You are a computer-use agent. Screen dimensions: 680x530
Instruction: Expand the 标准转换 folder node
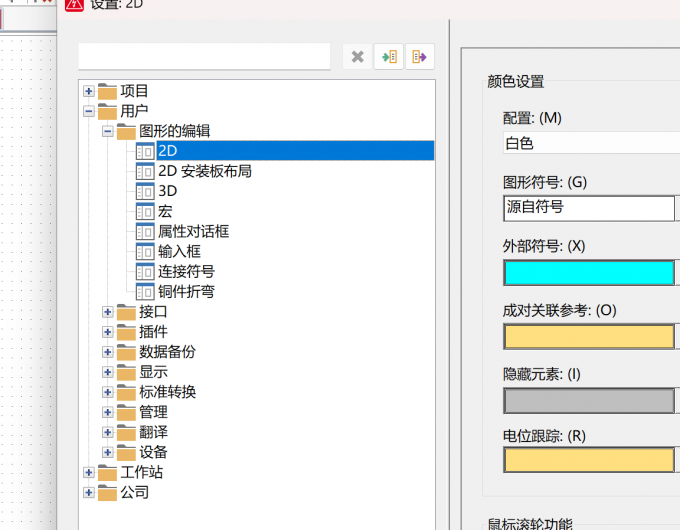click(x=108, y=392)
